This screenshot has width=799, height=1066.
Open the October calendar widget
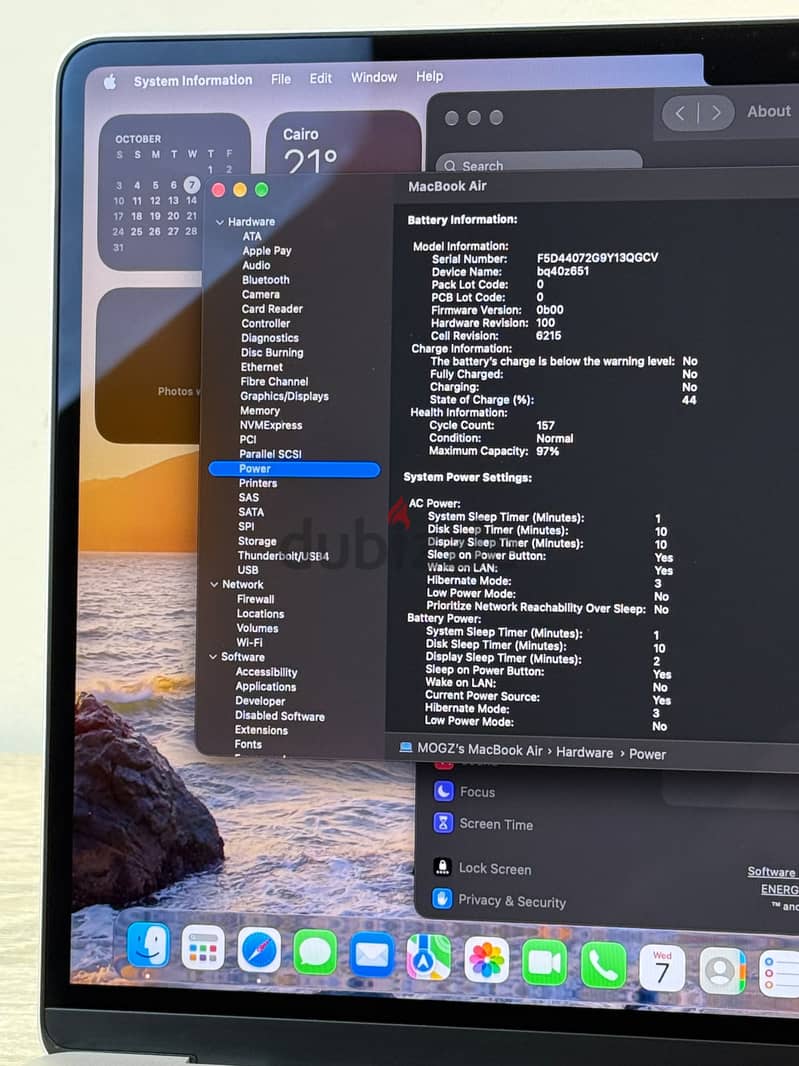tap(175, 192)
